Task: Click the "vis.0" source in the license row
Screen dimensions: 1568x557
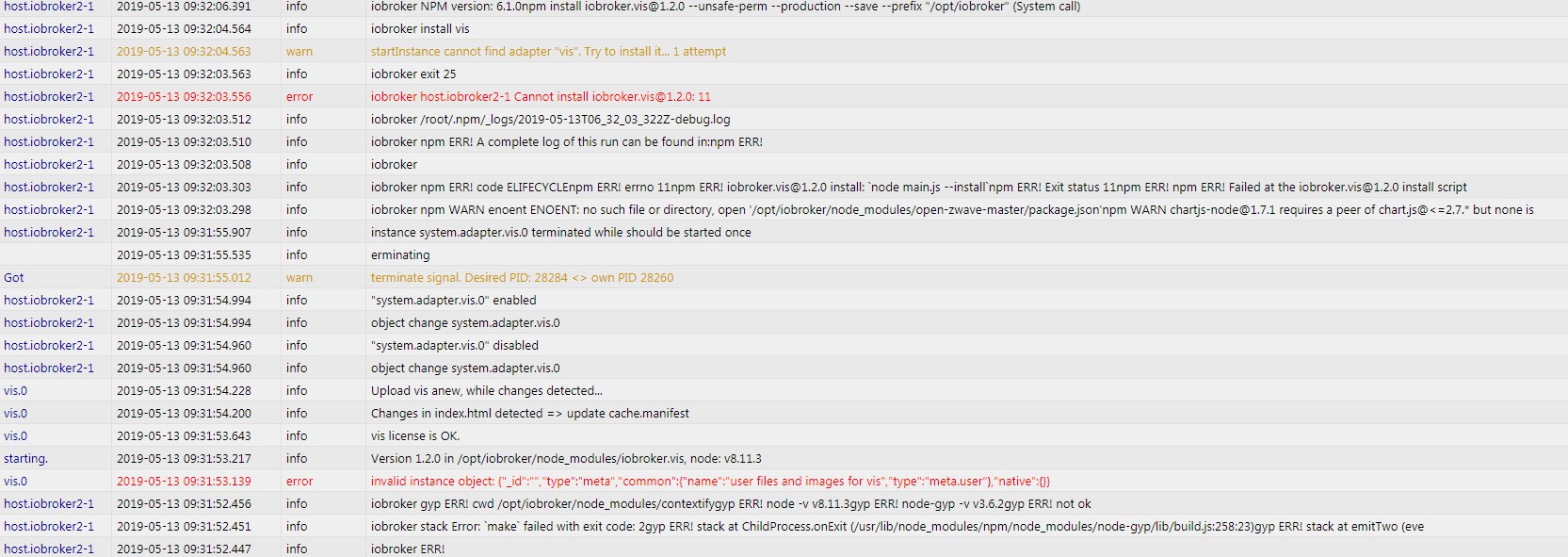Action: [15, 435]
